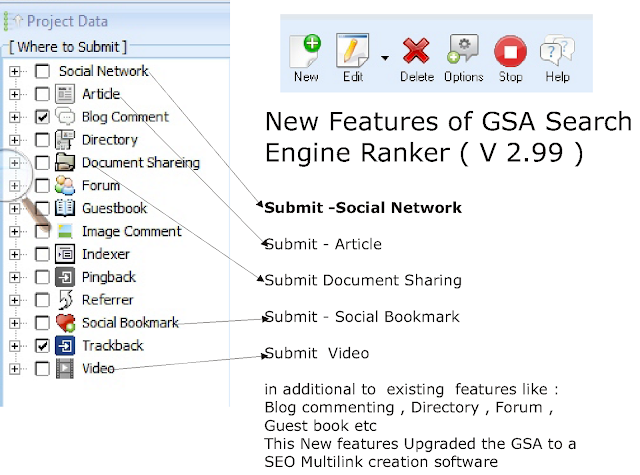The height and width of the screenshot is (475, 640).
Task: Enable the Social Network checkbox
Action: [x=42, y=71]
